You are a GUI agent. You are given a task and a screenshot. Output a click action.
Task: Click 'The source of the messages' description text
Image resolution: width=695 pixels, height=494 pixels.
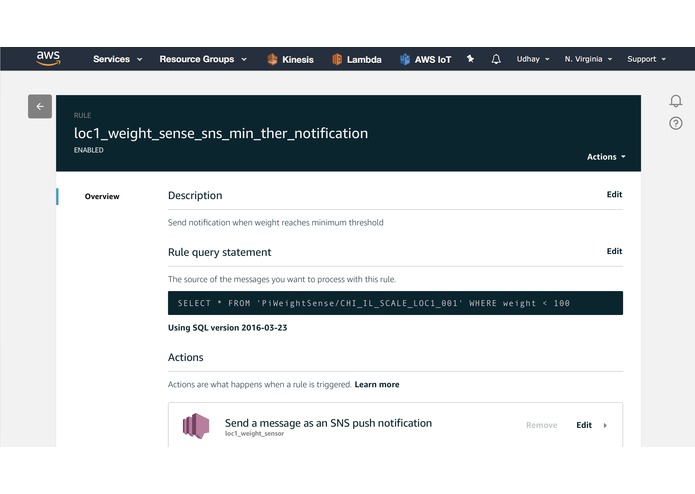pyautogui.click(x=282, y=280)
